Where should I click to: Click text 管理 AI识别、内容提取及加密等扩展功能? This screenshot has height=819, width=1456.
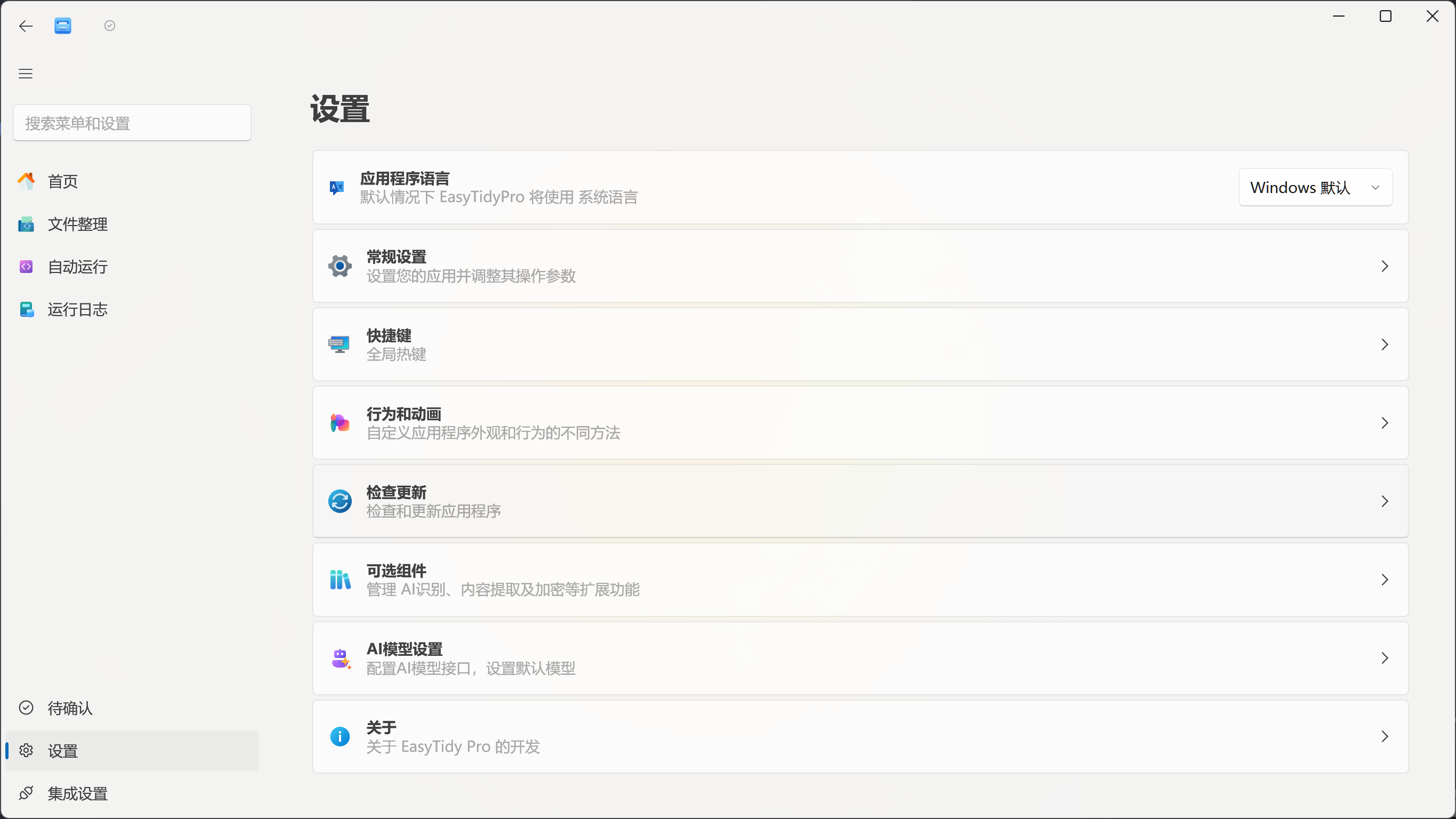coord(503,589)
